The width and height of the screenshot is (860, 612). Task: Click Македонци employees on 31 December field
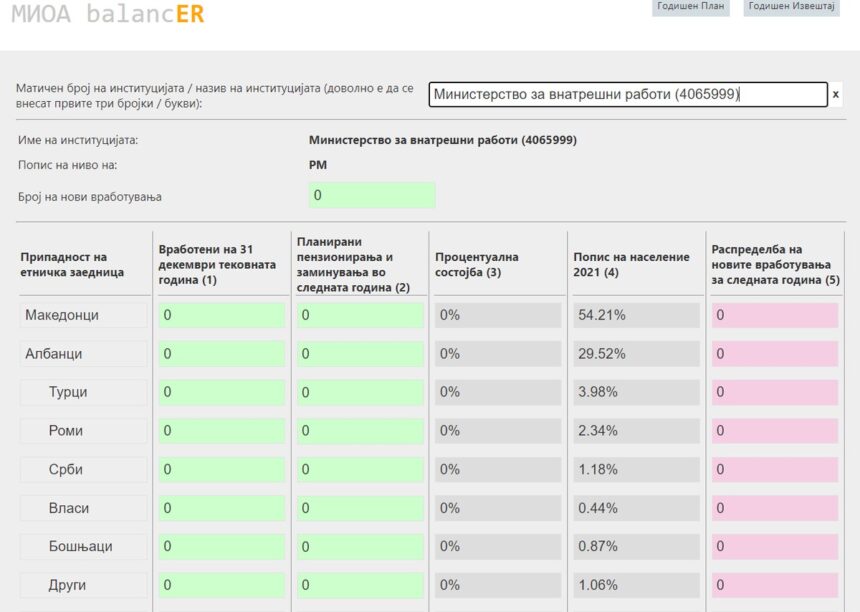(222, 315)
